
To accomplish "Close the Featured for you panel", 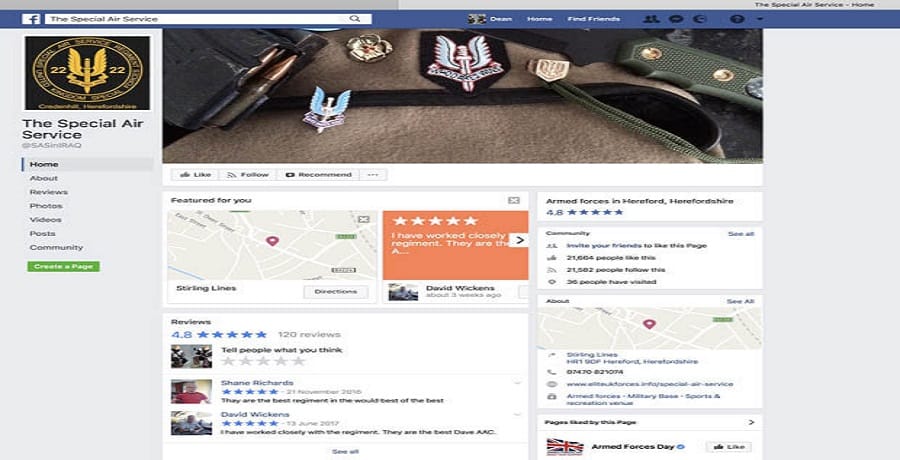I will click(x=514, y=200).
